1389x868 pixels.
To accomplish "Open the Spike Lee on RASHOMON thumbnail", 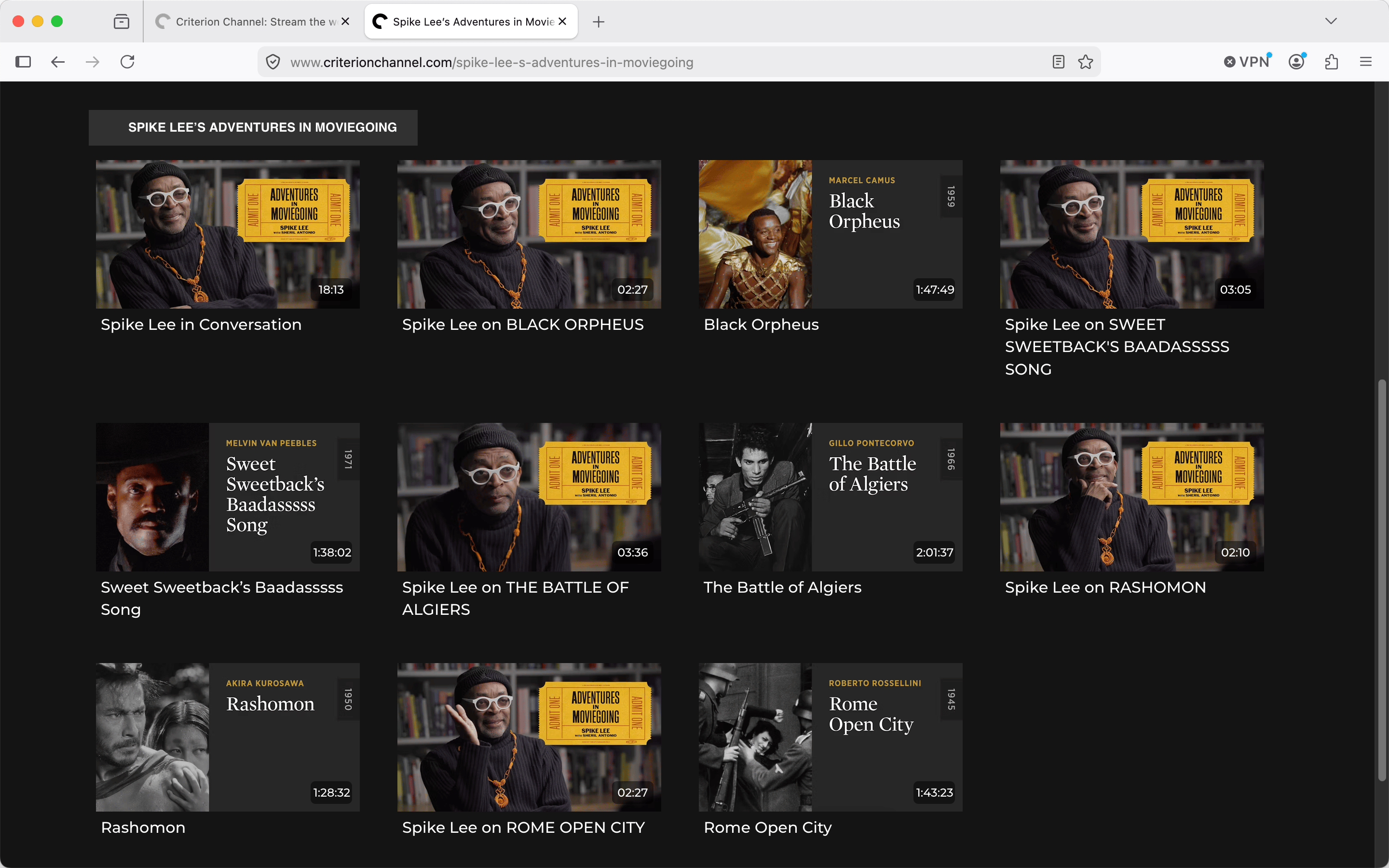I will pyautogui.click(x=1132, y=497).
